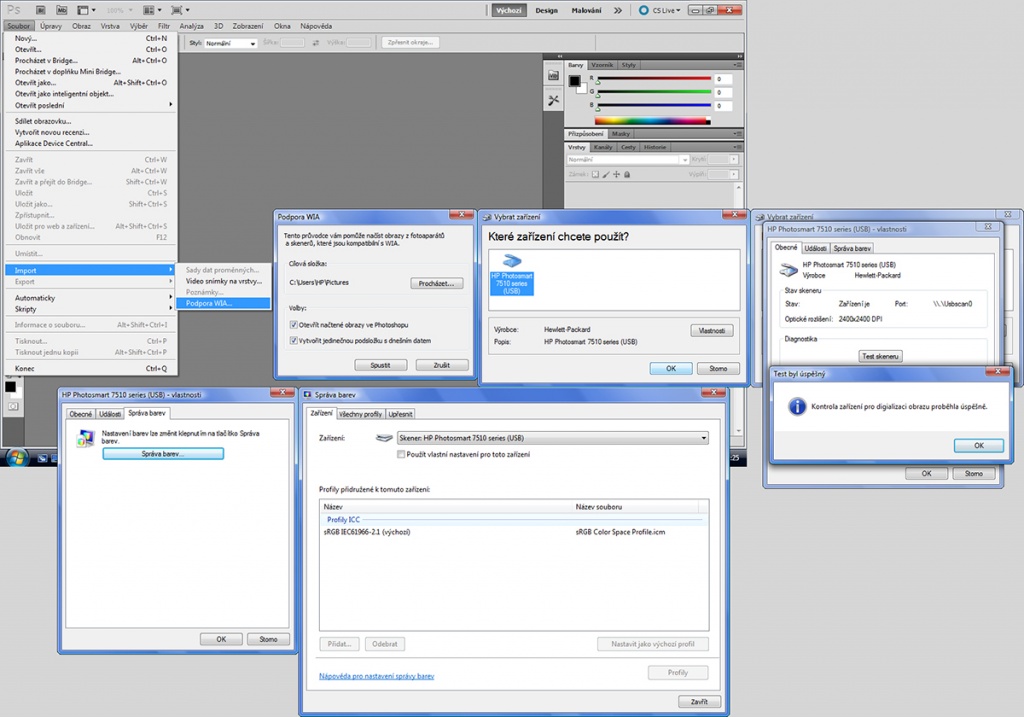
Task: Open the Barvy panel flyout menu
Action: tap(737, 65)
